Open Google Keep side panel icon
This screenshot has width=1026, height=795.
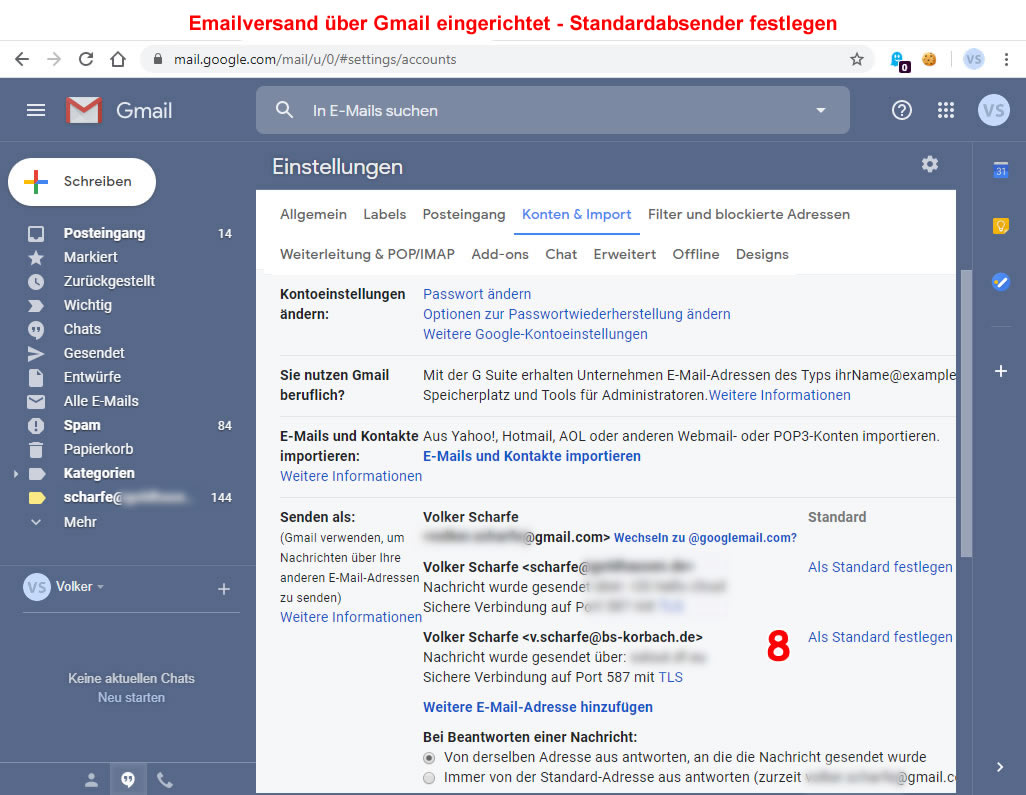click(x=1000, y=226)
